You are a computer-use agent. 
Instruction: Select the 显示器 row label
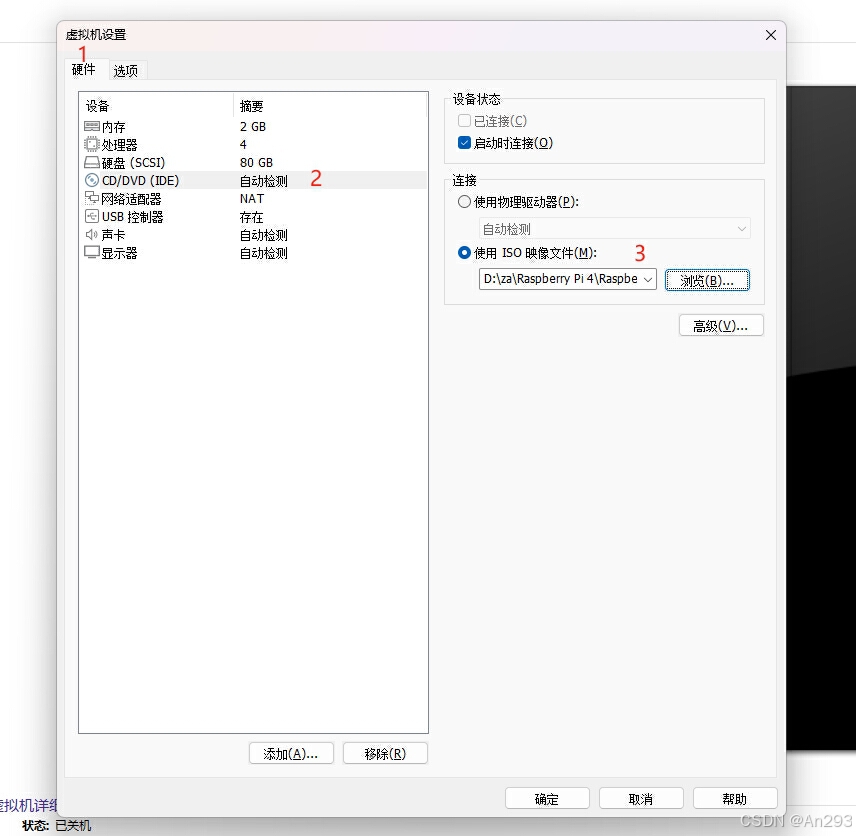[120, 253]
